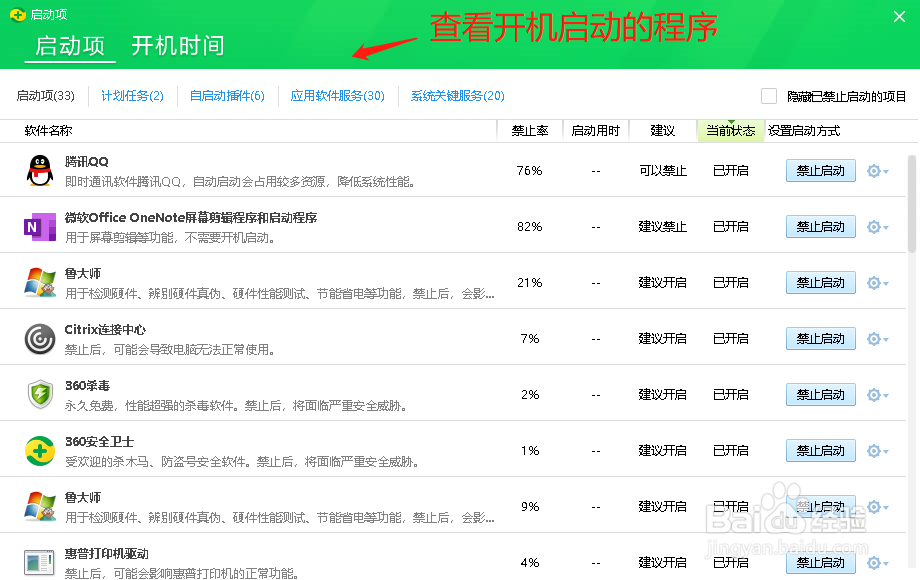
Task: Click the 惠普打印机驱动 title text
Action: click(106, 554)
